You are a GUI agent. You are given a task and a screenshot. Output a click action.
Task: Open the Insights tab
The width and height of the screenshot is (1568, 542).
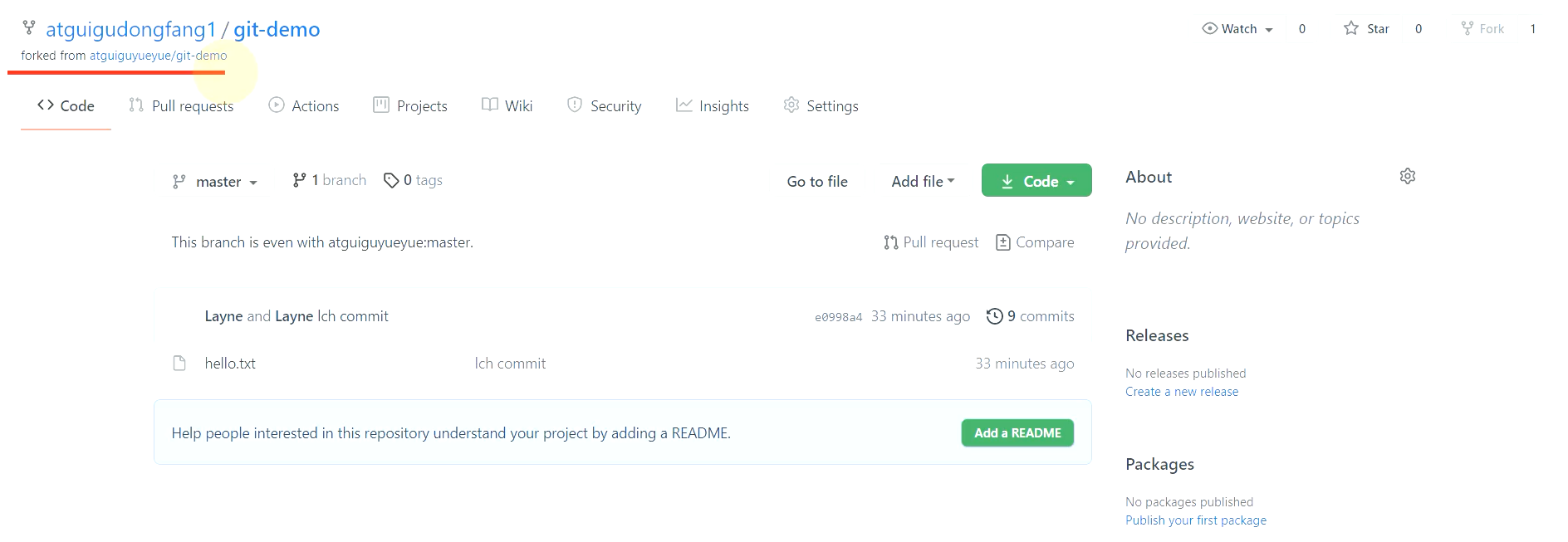713,105
